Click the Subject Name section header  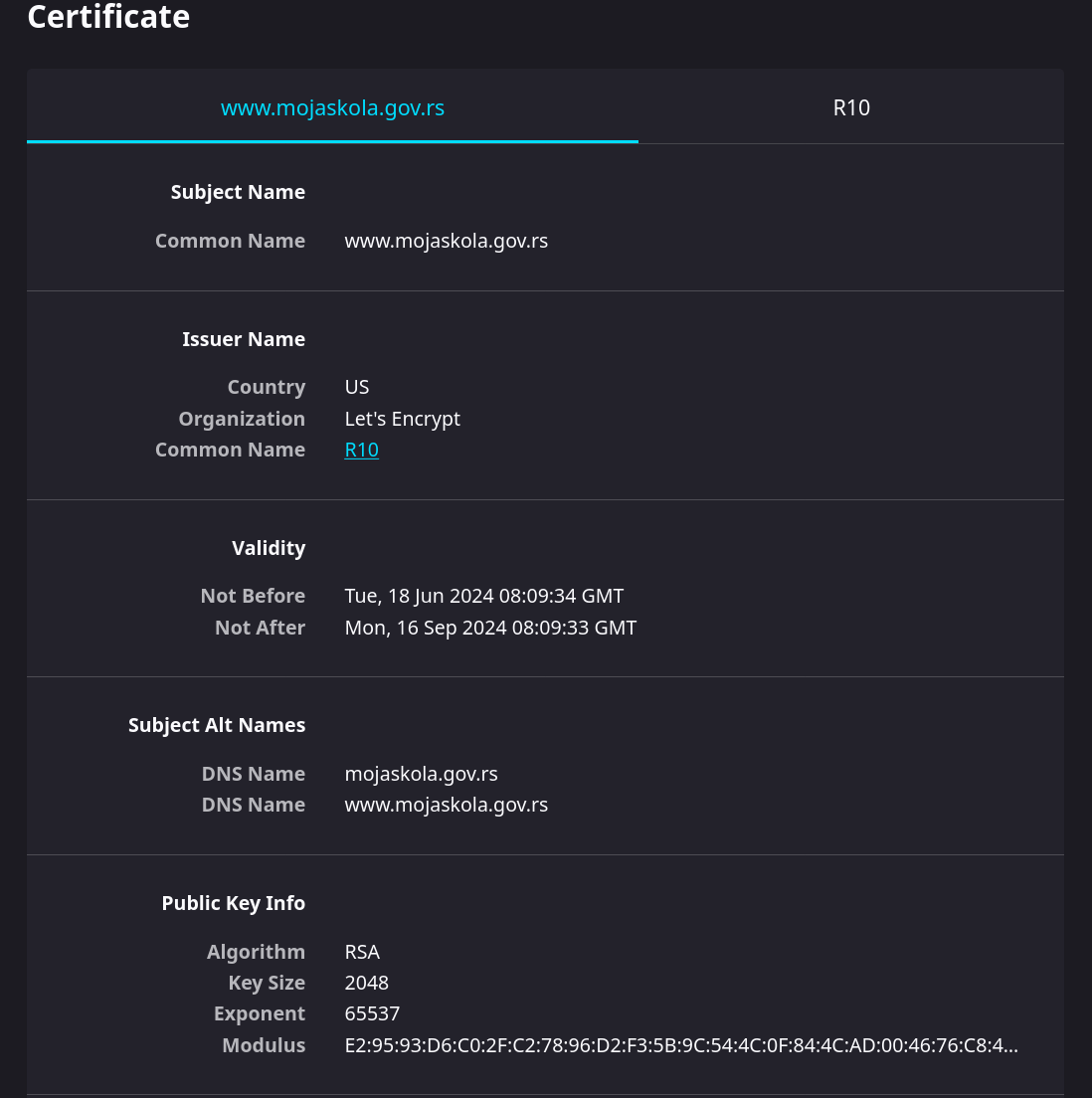click(238, 193)
